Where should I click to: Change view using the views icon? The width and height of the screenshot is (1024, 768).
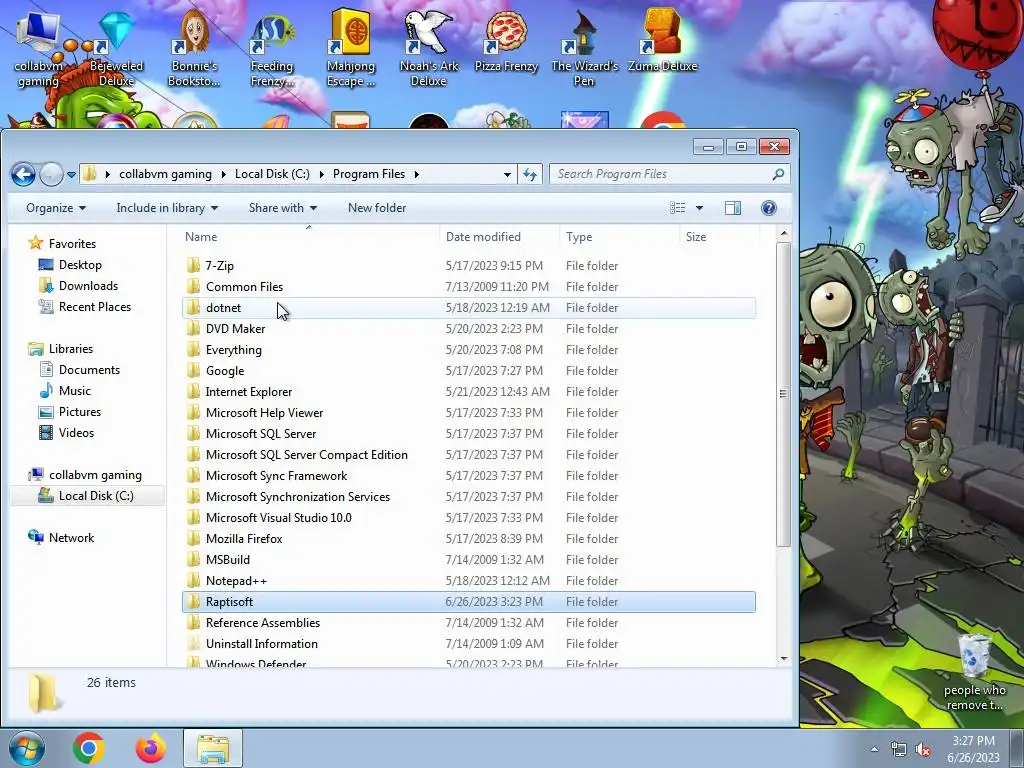pyautogui.click(x=678, y=208)
